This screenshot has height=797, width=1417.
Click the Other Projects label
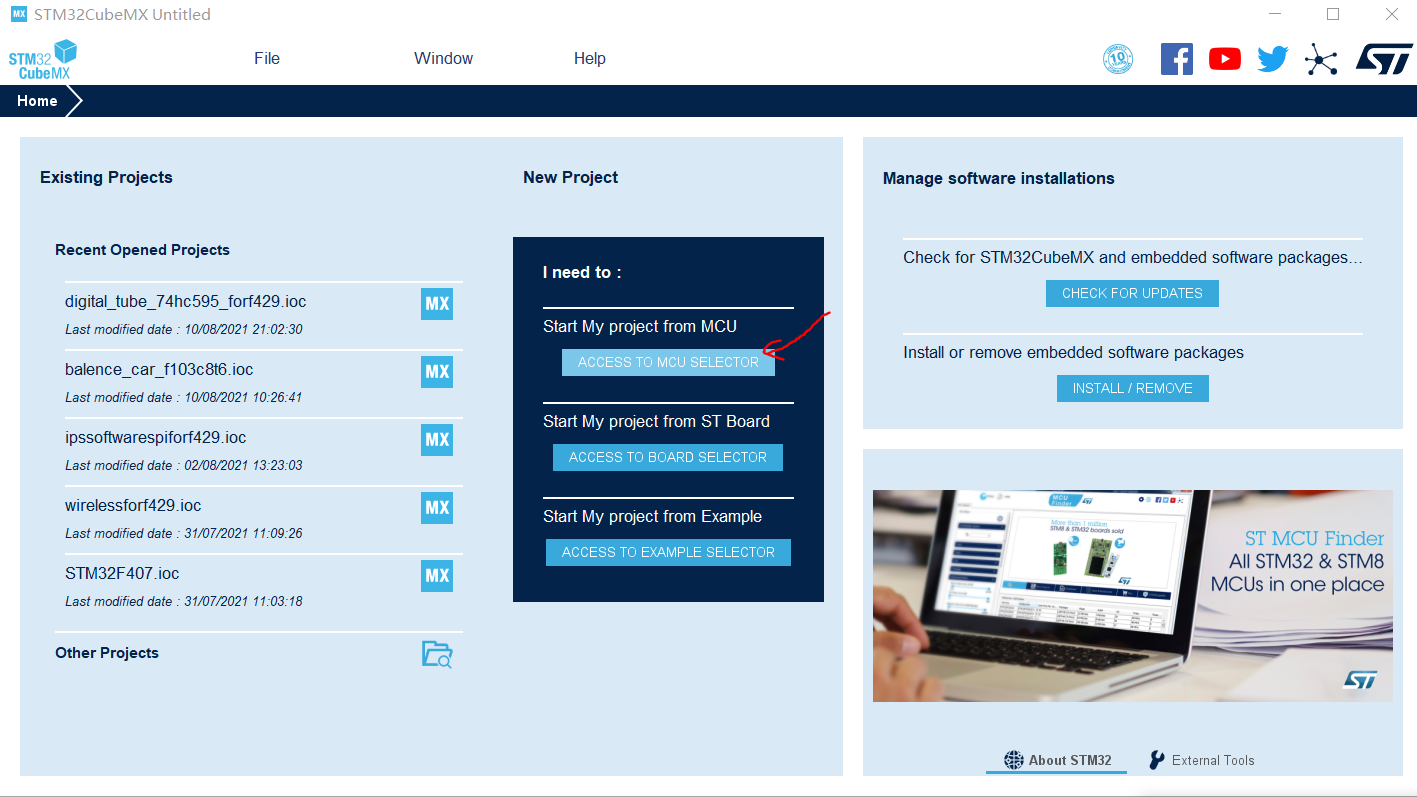tap(107, 653)
